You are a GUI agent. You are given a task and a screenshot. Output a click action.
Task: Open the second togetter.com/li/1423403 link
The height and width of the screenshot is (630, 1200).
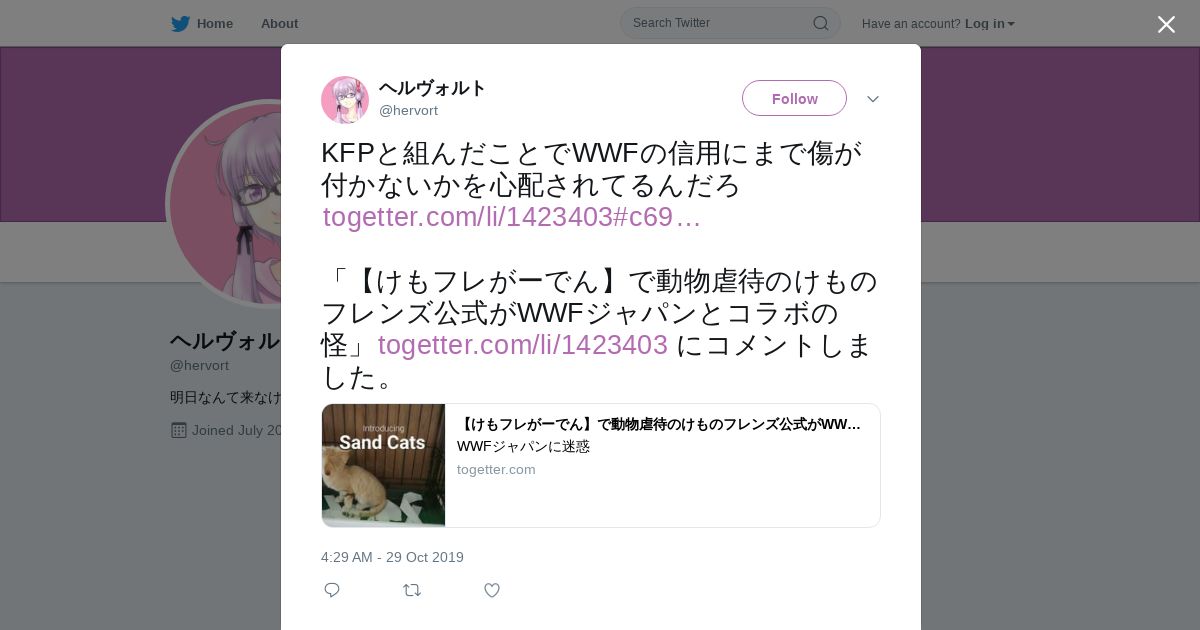pyautogui.click(x=522, y=345)
